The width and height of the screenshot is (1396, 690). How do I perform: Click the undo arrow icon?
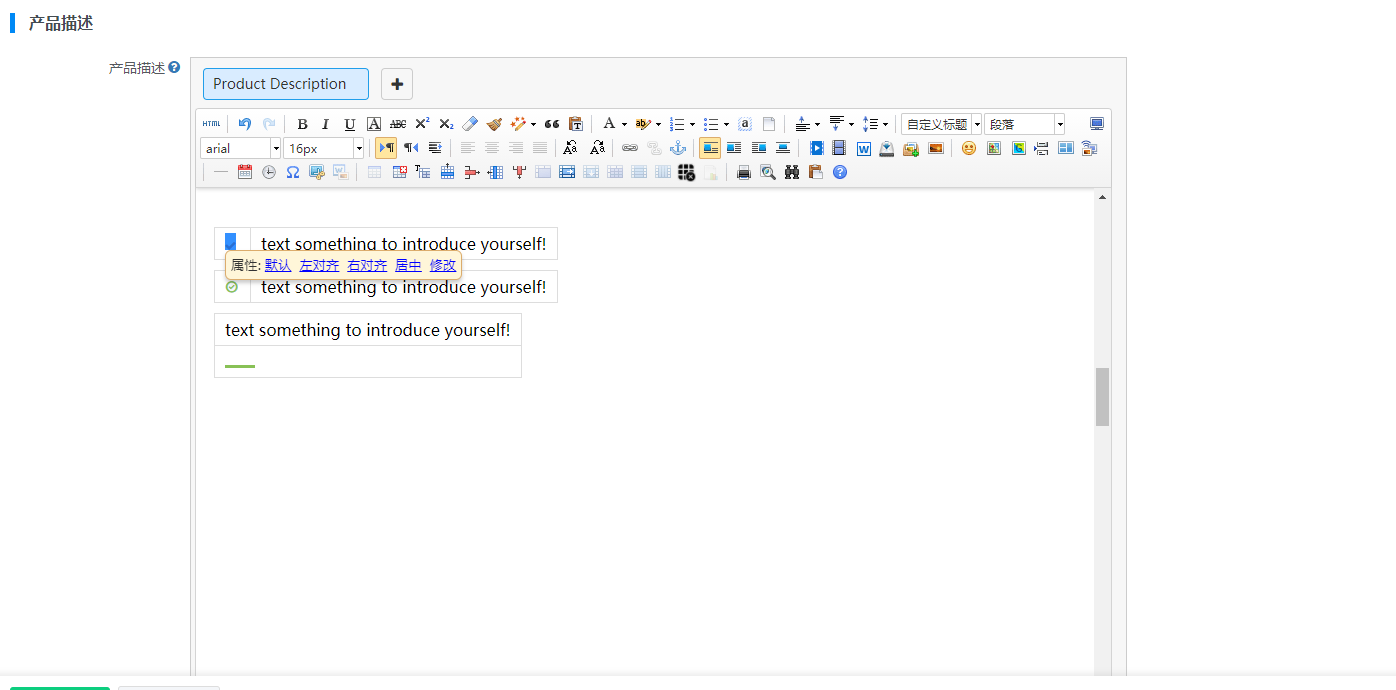pos(245,124)
